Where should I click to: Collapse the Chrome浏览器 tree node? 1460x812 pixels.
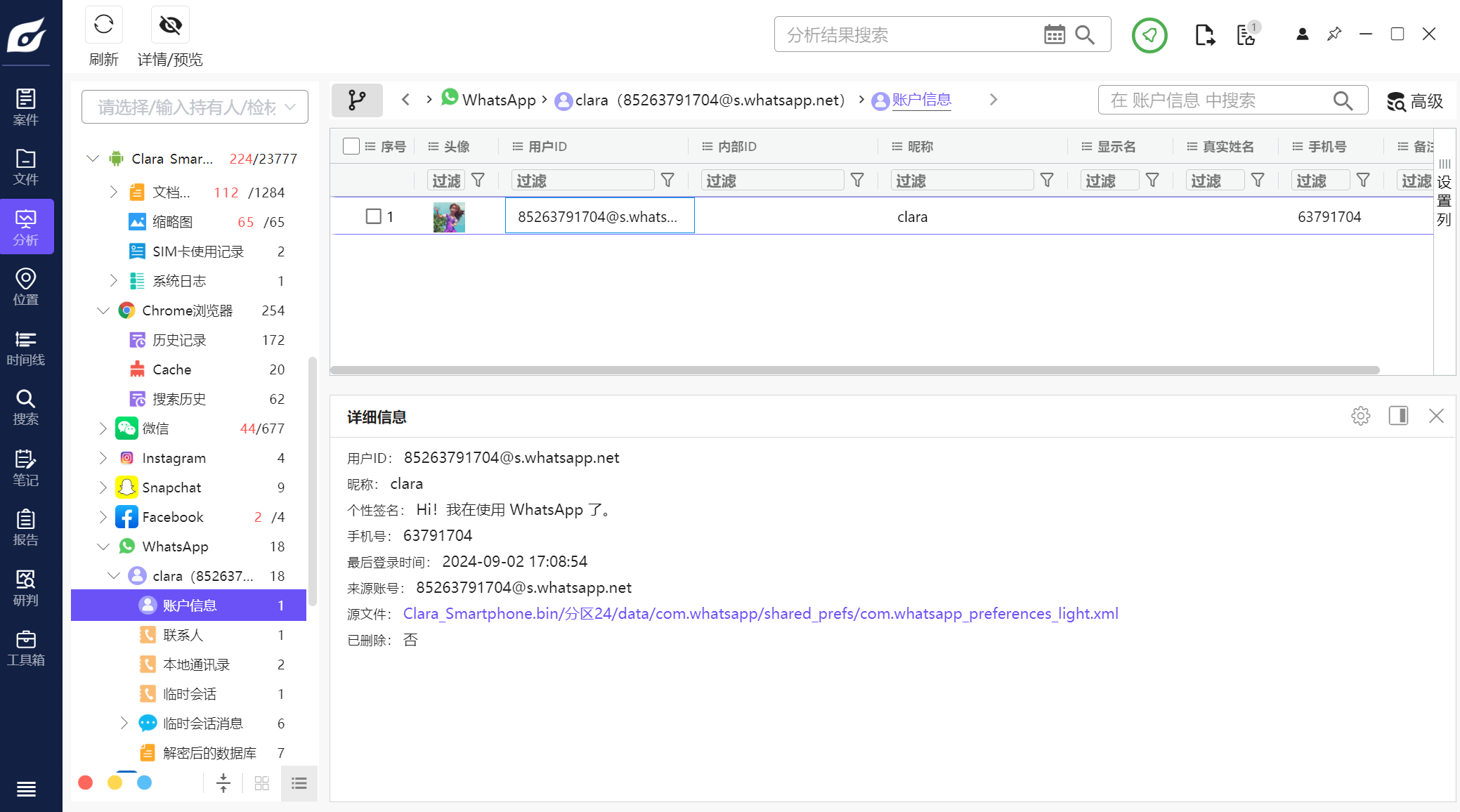pos(103,310)
